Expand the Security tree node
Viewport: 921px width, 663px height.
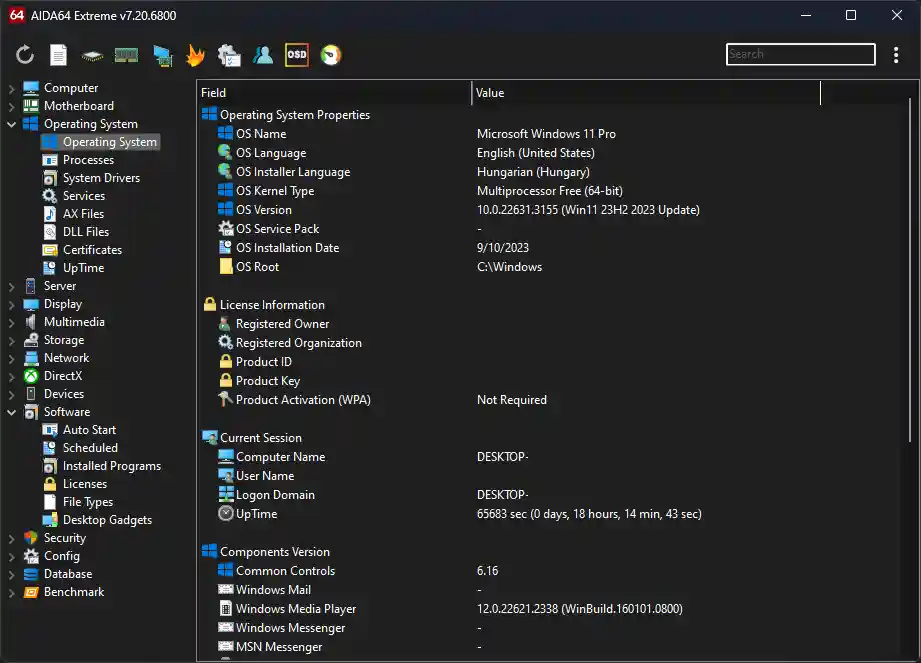12,538
